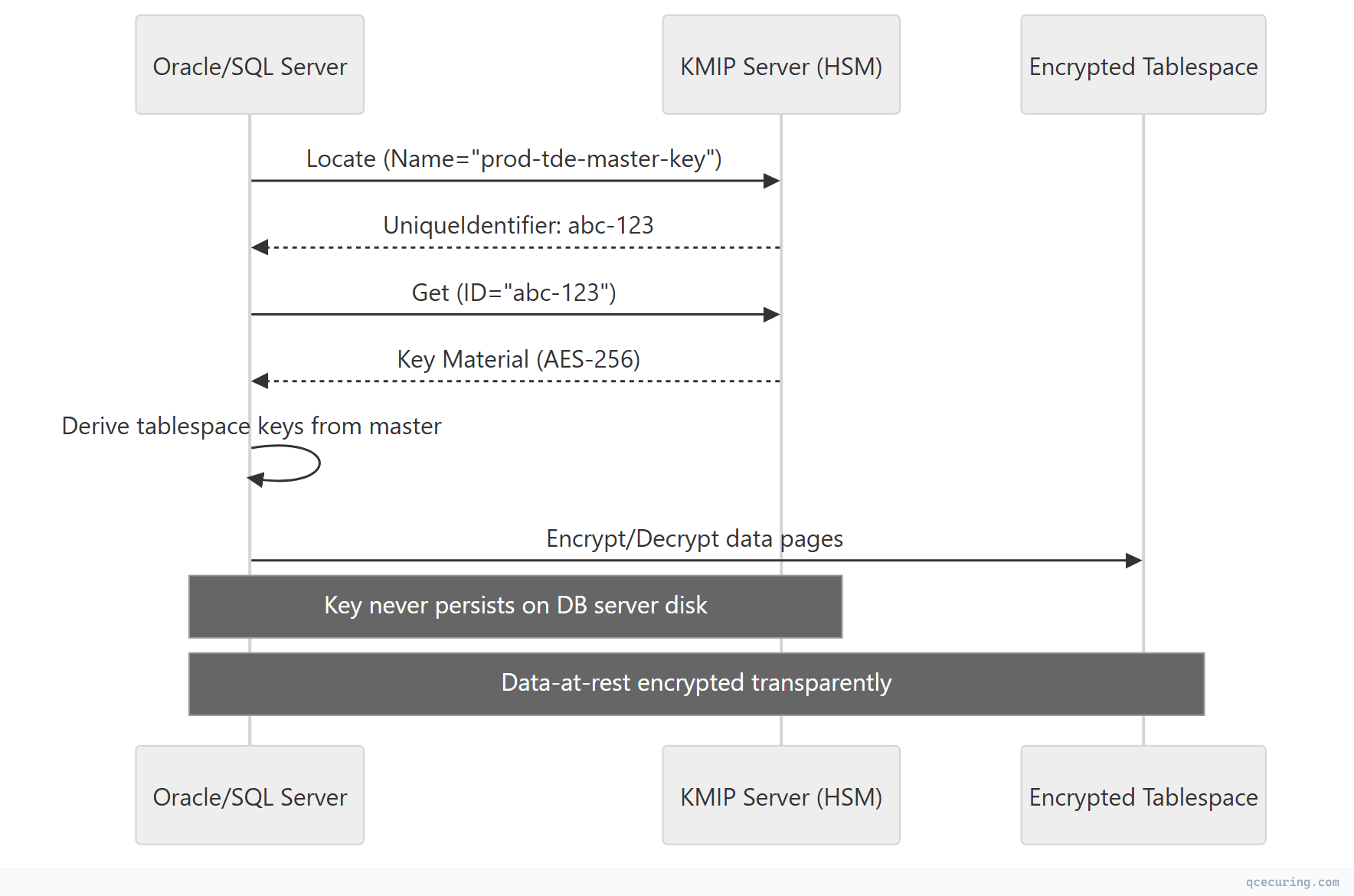Select the Key Material (AES-256) reply text

518,359
